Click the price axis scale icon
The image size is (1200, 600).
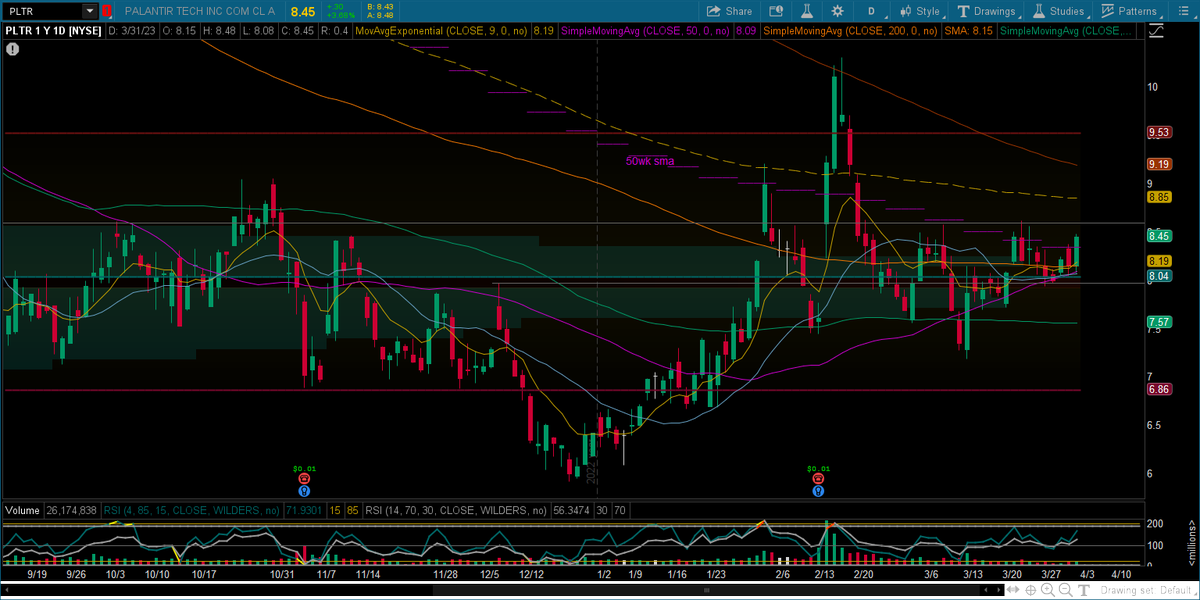1158,31
